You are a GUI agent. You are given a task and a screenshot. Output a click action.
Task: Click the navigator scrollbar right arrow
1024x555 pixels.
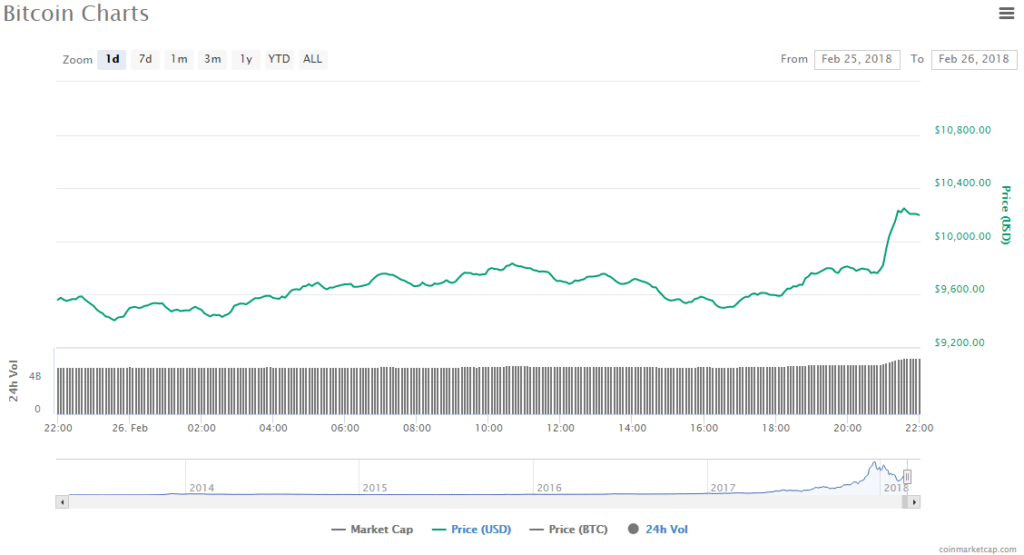pyautogui.click(x=915, y=501)
